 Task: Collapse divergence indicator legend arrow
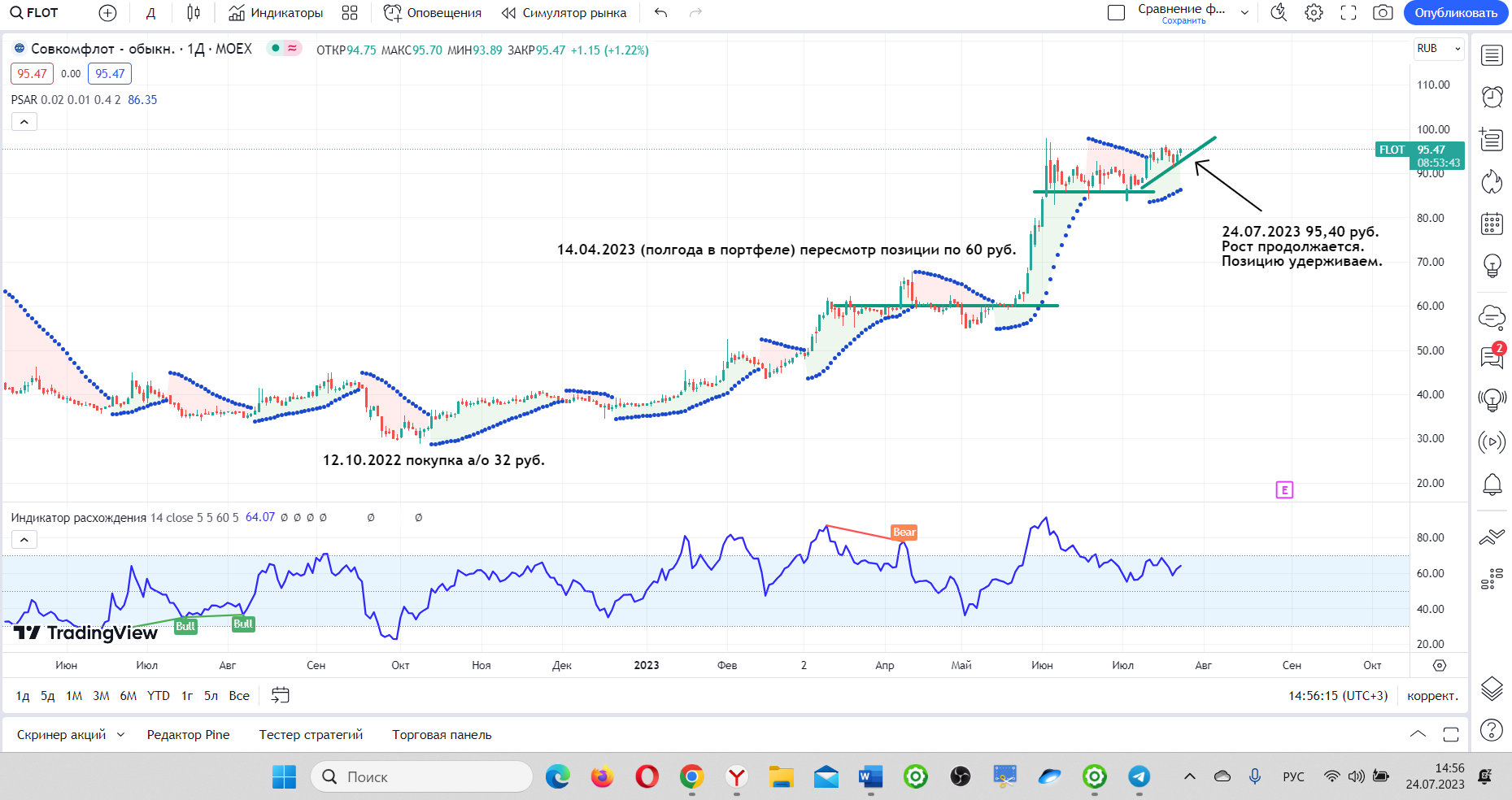24,540
